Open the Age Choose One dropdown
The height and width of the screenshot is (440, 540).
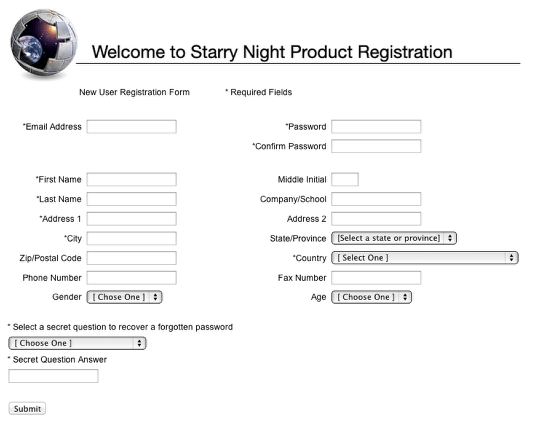(x=371, y=297)
